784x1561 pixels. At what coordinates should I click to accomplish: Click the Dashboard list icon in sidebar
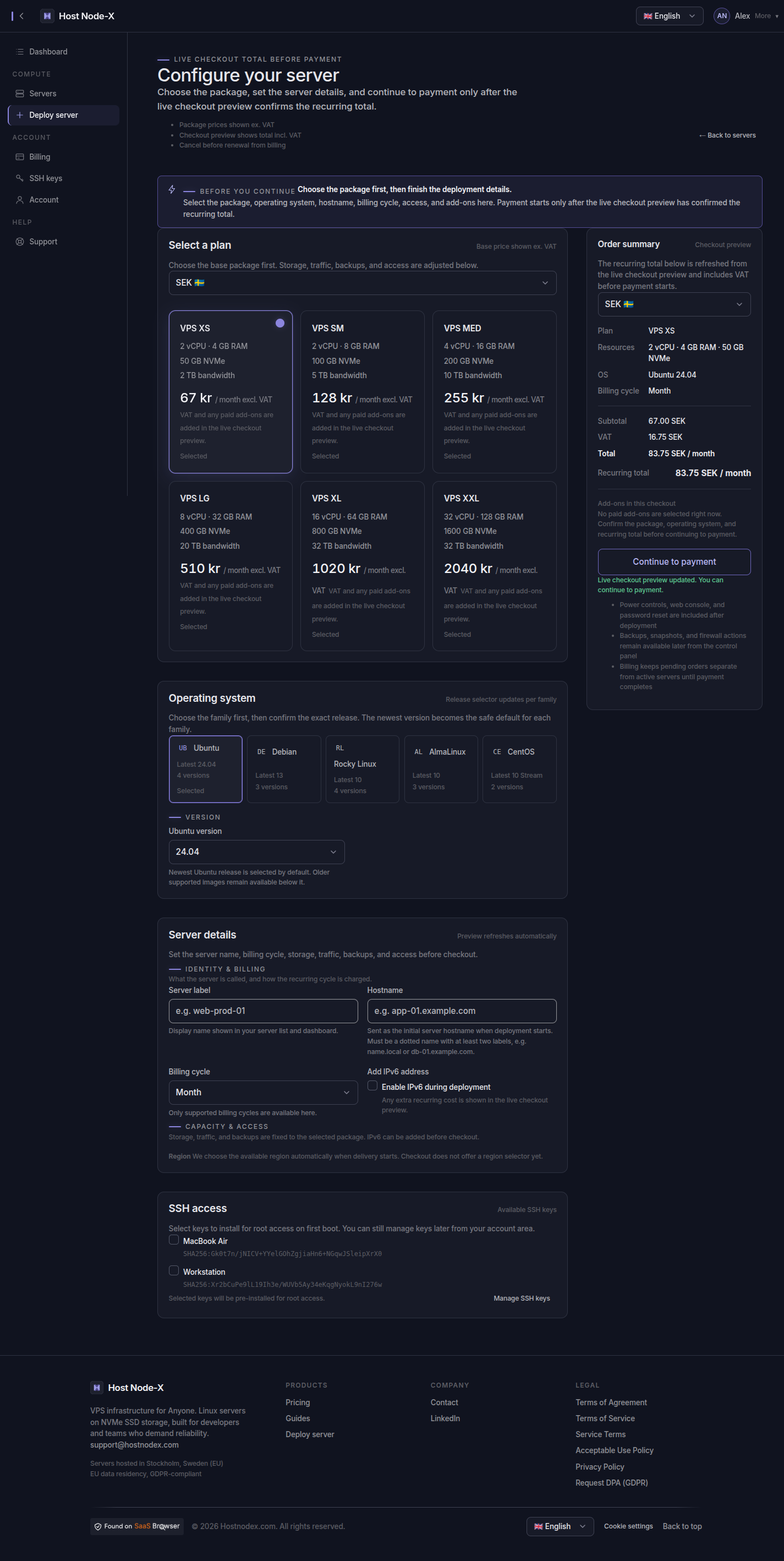point(19,52)
